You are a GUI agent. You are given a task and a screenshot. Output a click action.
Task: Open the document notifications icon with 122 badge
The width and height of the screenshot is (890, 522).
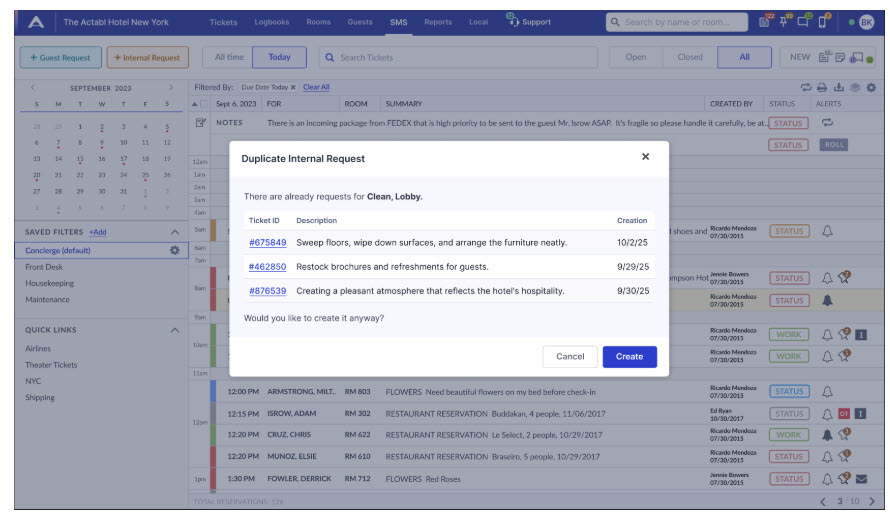click(x=765, y=22)
